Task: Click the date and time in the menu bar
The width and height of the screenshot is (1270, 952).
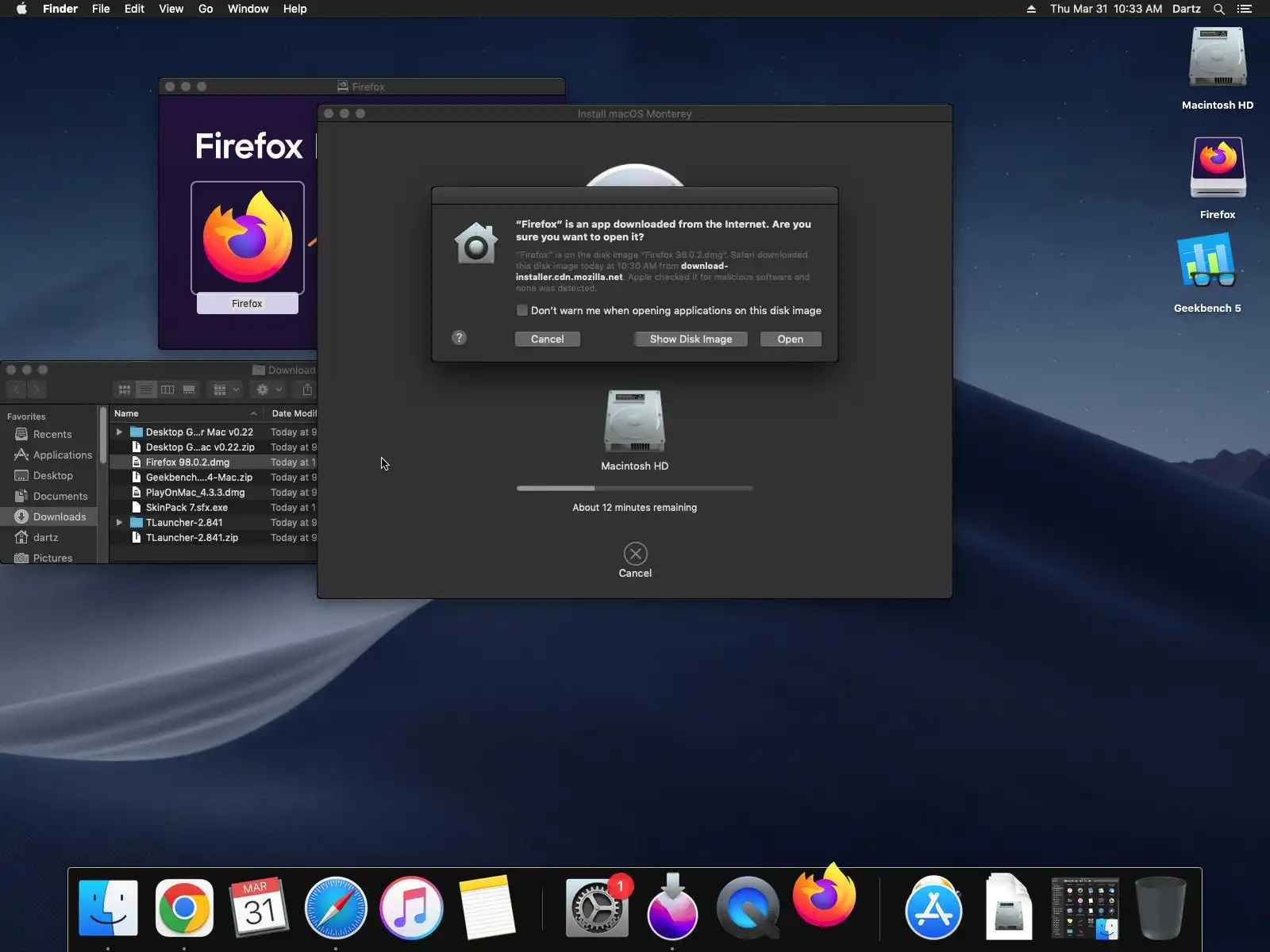Action: pyautogui.click(x=1106, y=9)
